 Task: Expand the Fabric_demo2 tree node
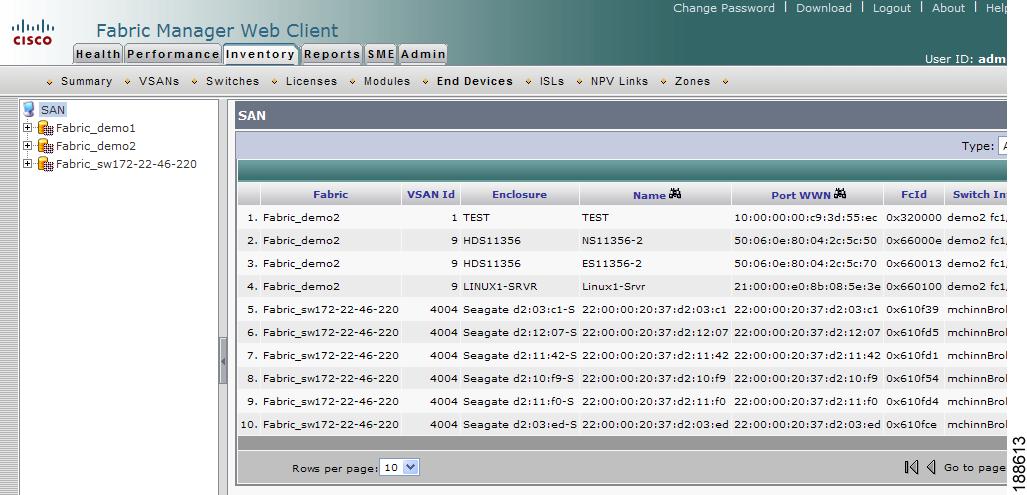point(28,145)
